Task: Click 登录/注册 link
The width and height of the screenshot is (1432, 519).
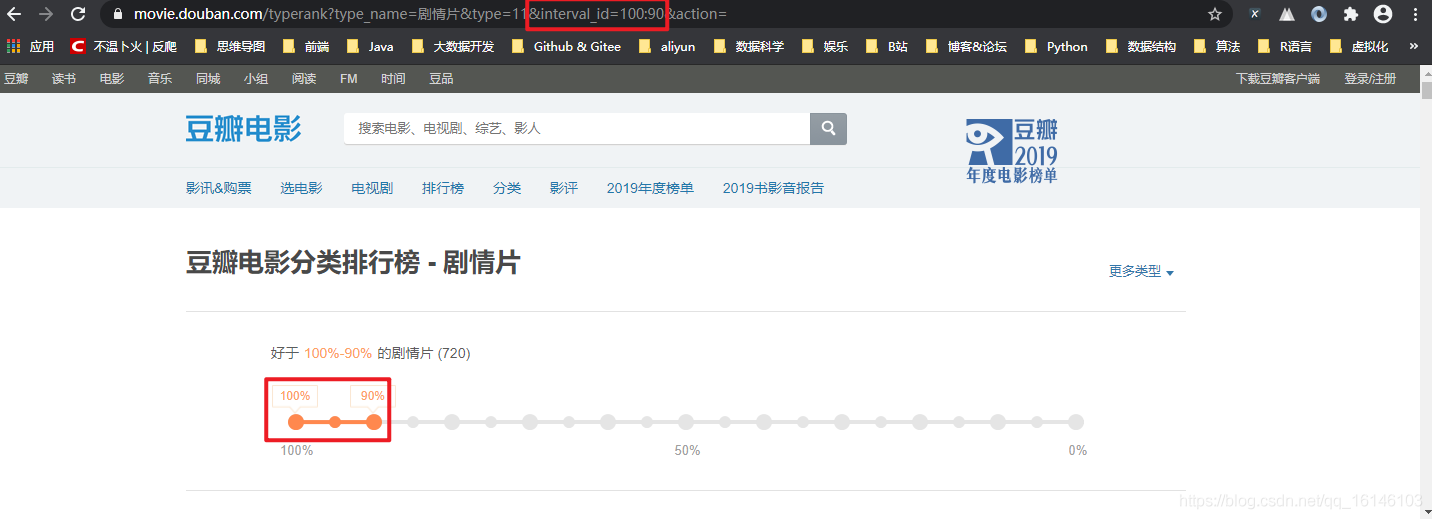Action: (x=1370, y=78)
